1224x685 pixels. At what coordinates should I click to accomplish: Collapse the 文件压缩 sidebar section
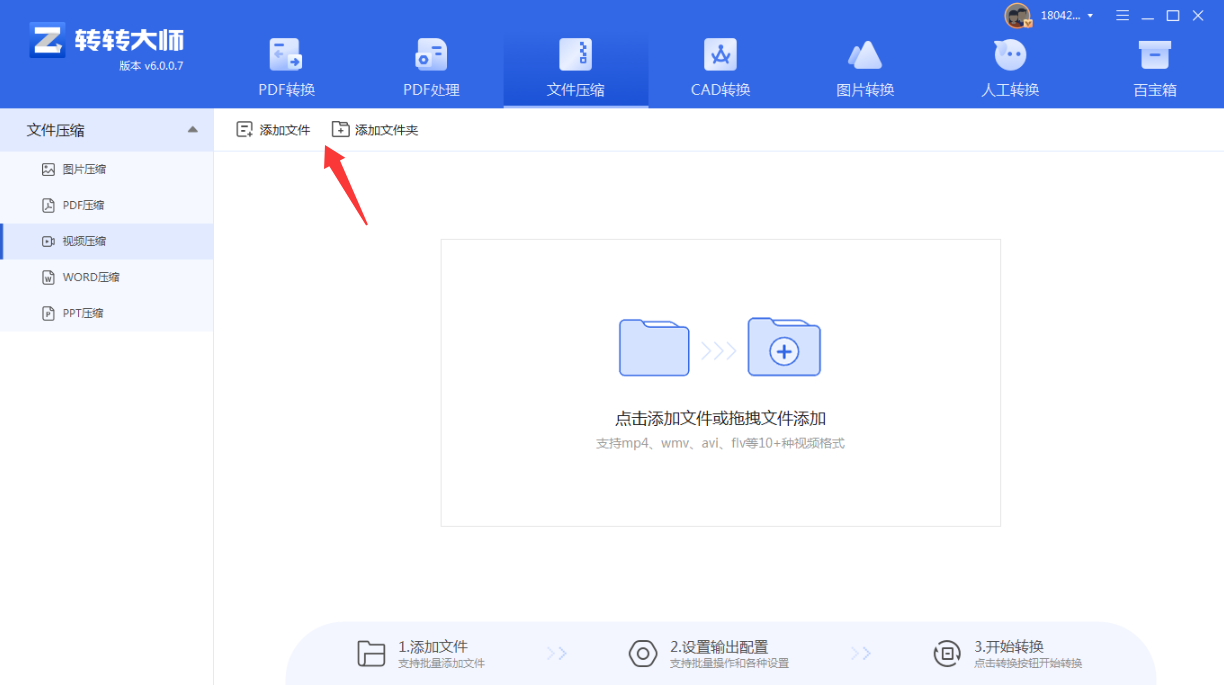click(x=192, y=130)
